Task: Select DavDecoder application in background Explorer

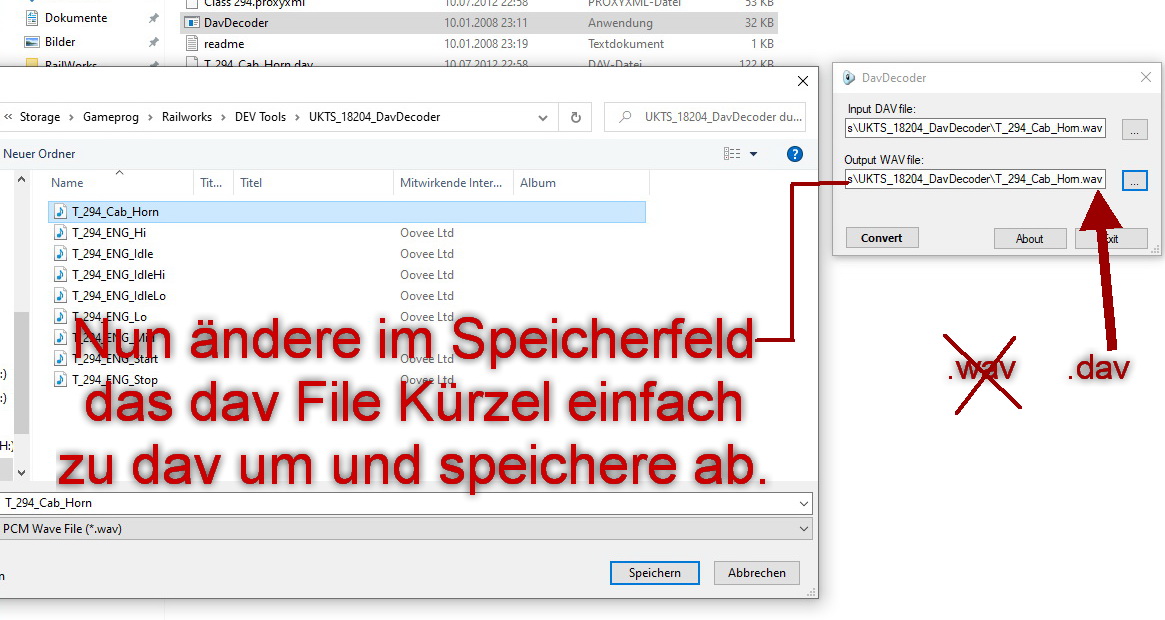Action: [479, 23]
